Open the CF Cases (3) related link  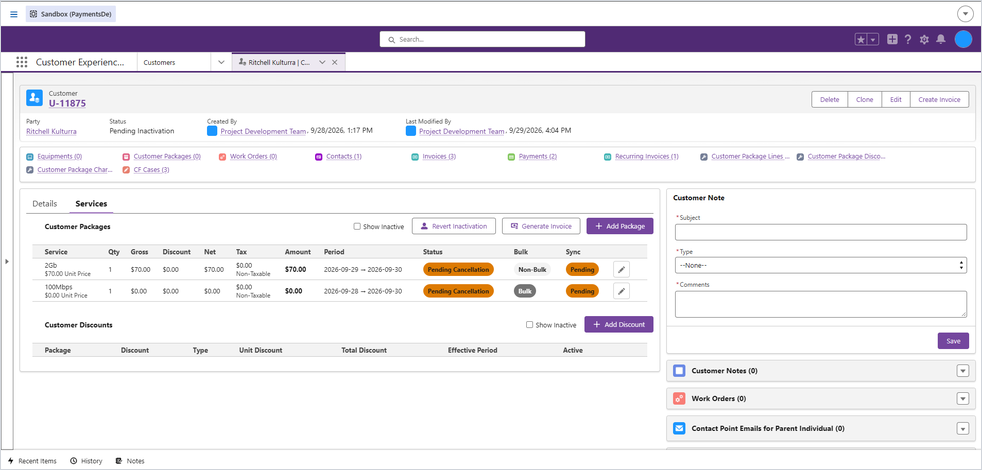tap(152, 170)
